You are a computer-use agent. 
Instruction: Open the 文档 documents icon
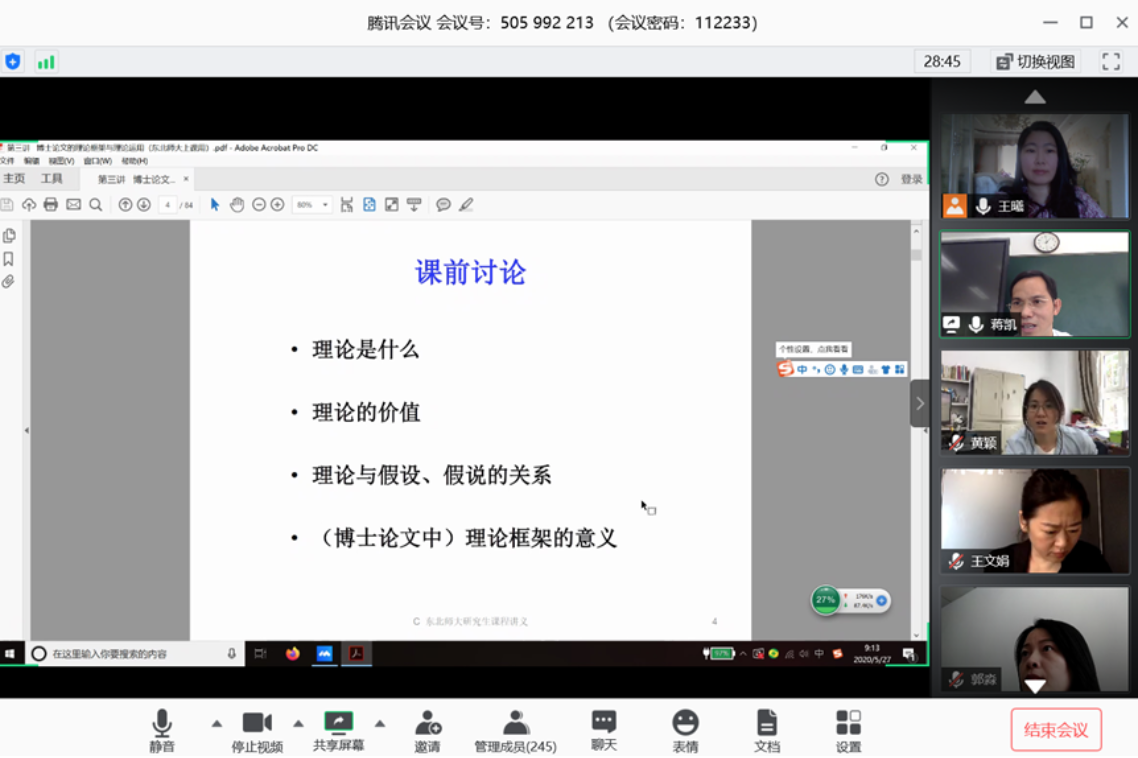(x=767, y=730)
